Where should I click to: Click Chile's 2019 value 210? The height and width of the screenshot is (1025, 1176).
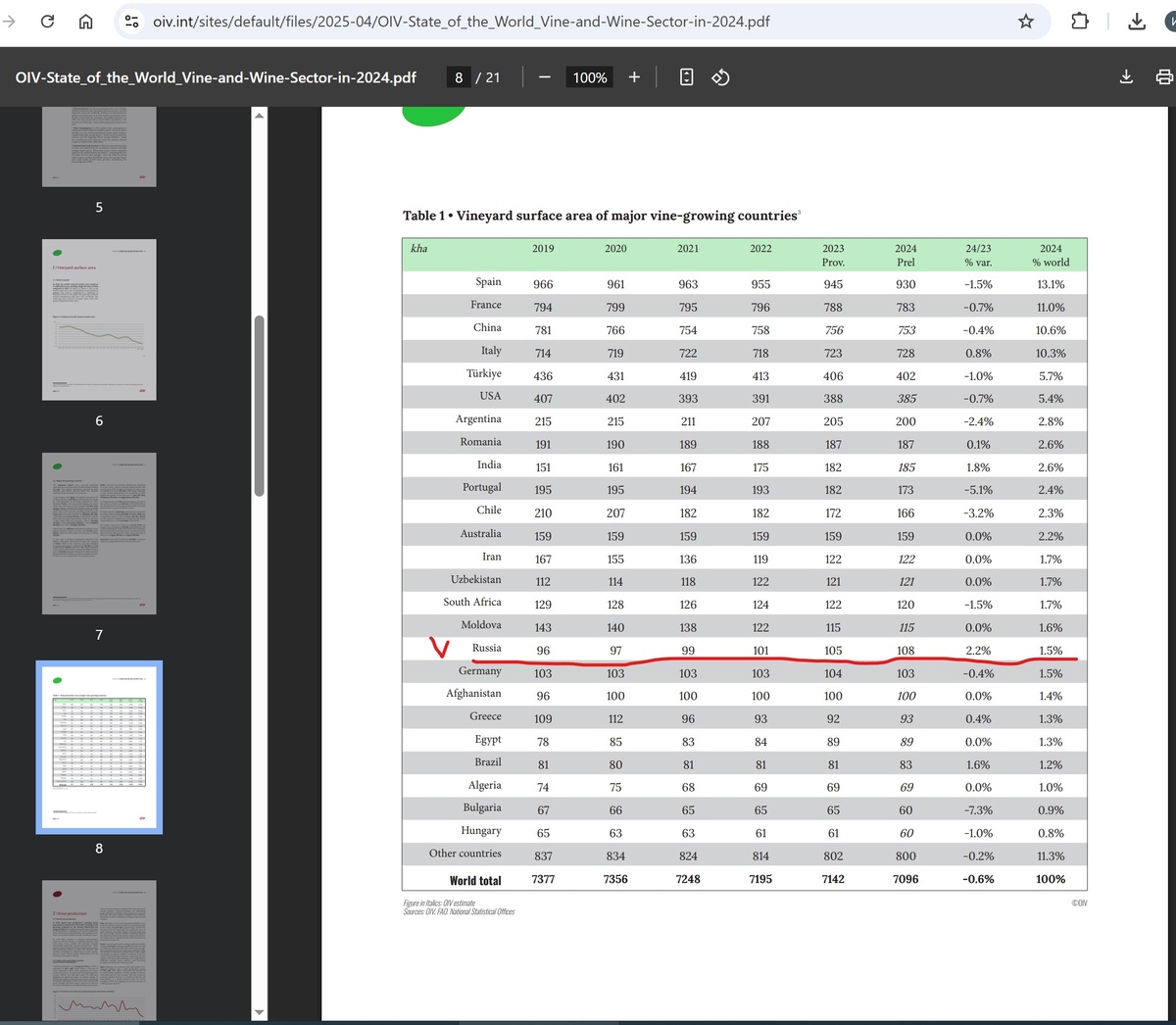543,513
